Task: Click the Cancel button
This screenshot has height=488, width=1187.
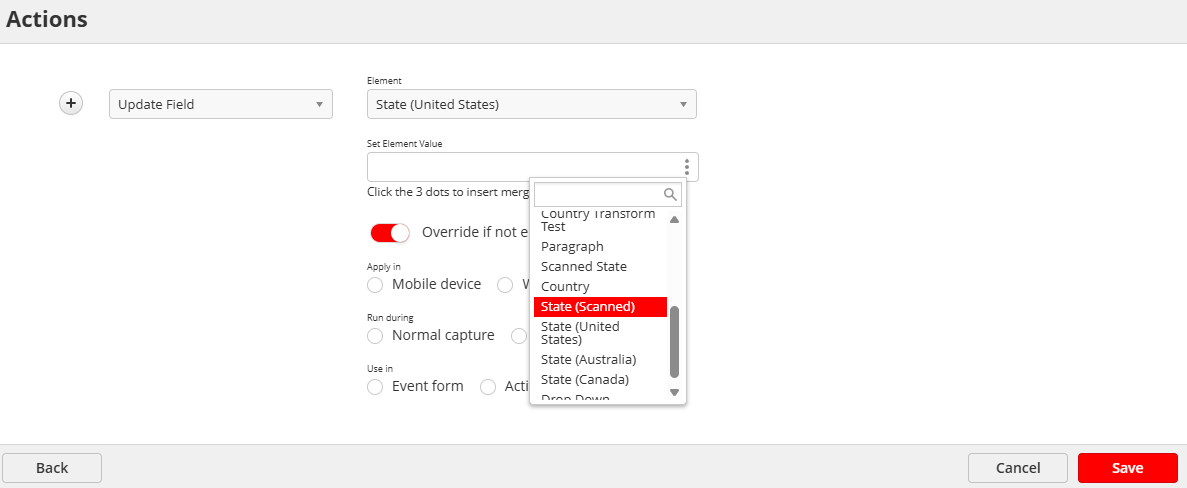Action: coord(1017,468)
